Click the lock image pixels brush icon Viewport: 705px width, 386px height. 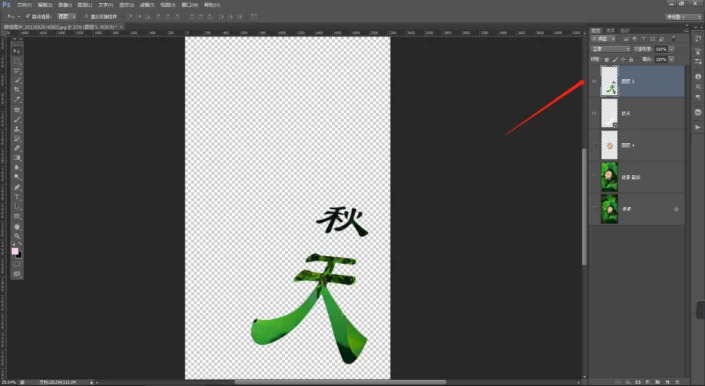615,59
